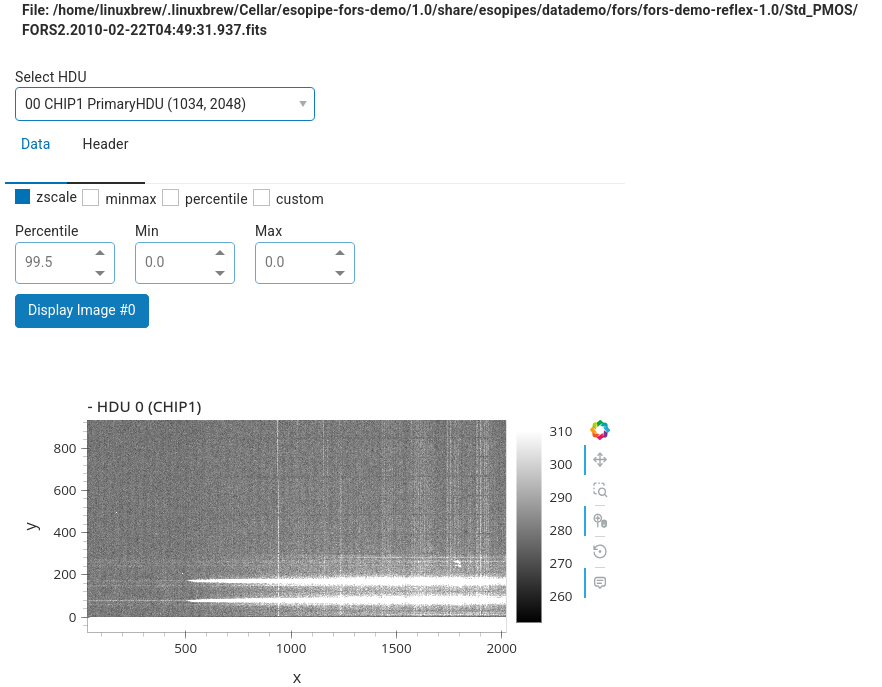The height and width of the screenshot is (687, 882).
Task: Click the grayscale colorbar
Action: pyautogui.click(x=529, y=527)
